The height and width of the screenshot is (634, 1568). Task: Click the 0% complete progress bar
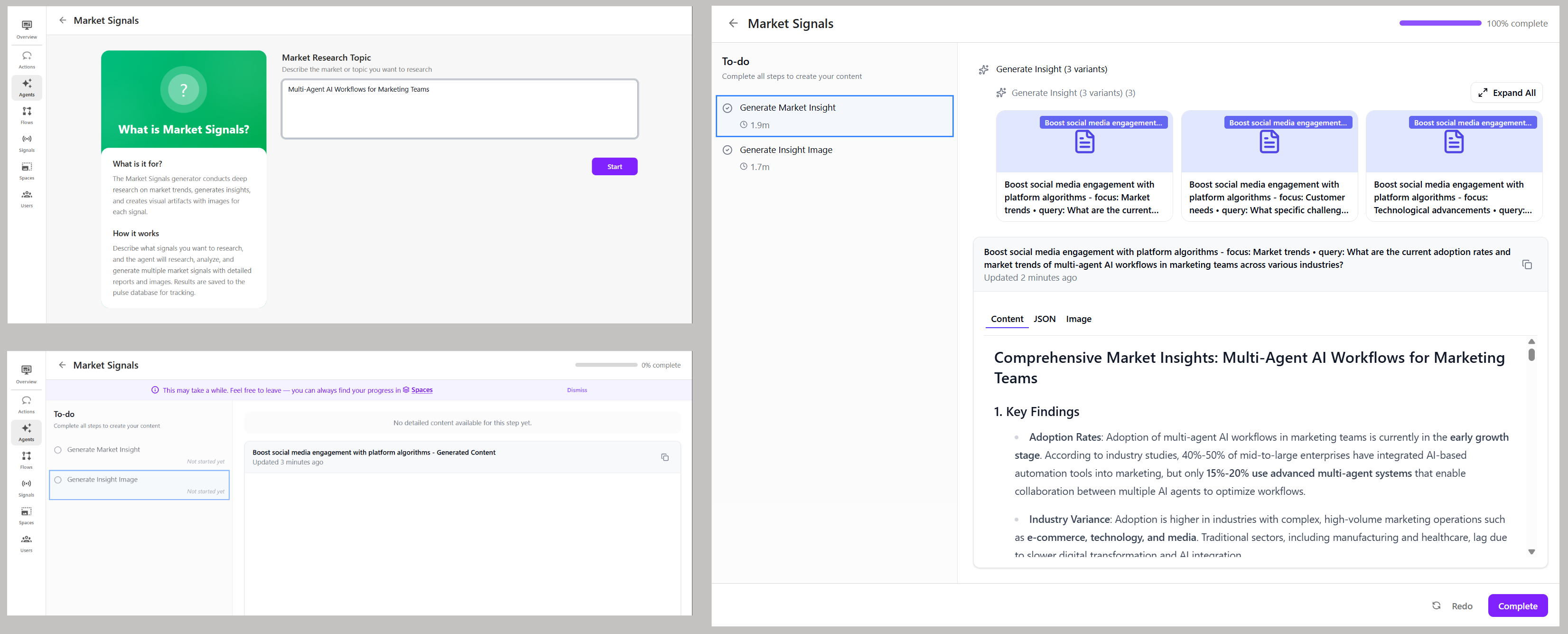click(x=606, y=365)
